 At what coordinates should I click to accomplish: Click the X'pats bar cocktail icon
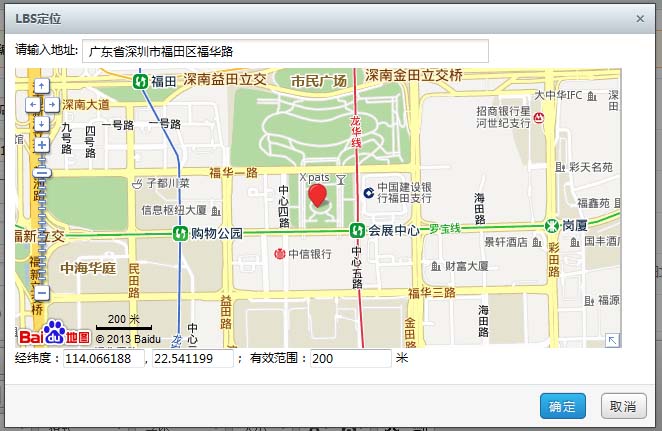pyautogui.click(x=341, y=180)
